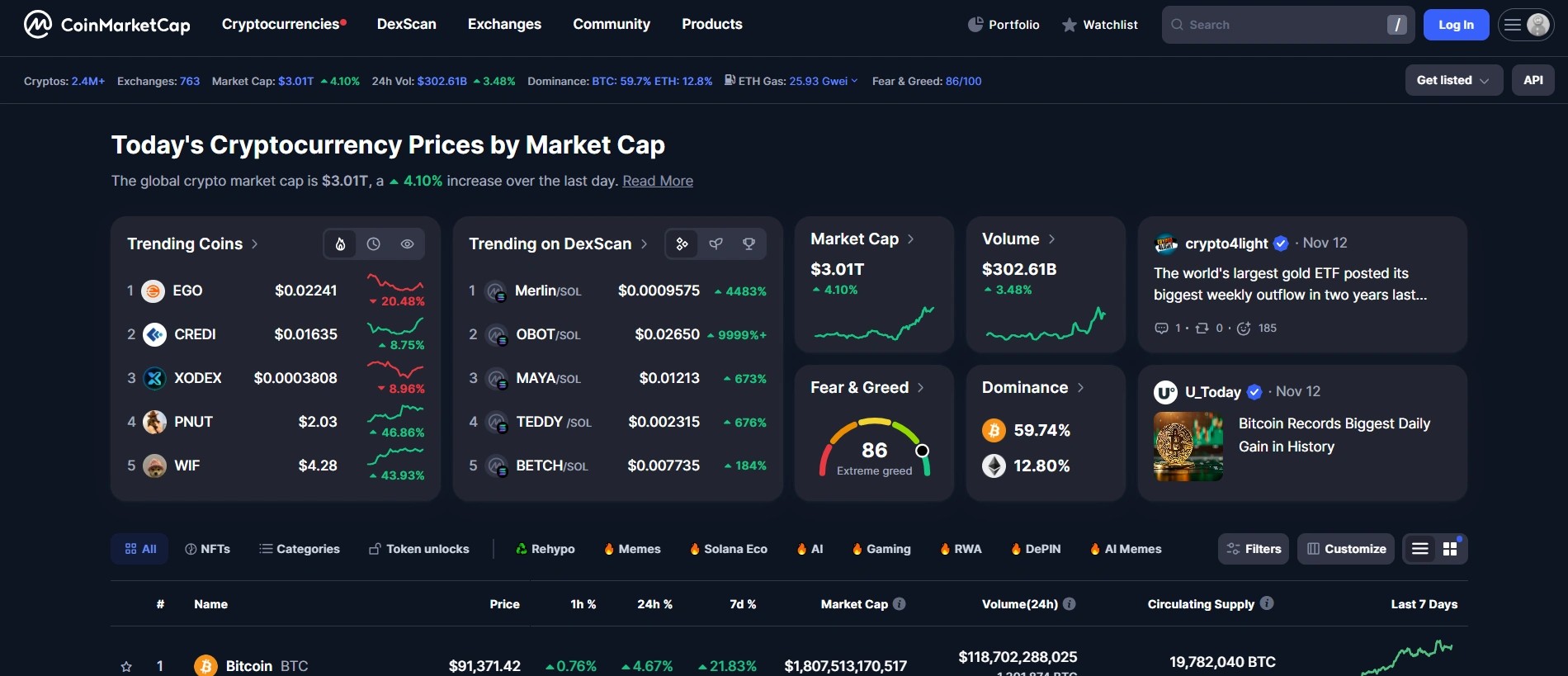
Task: Open the user avatar menu
Action: point(1537,25)
